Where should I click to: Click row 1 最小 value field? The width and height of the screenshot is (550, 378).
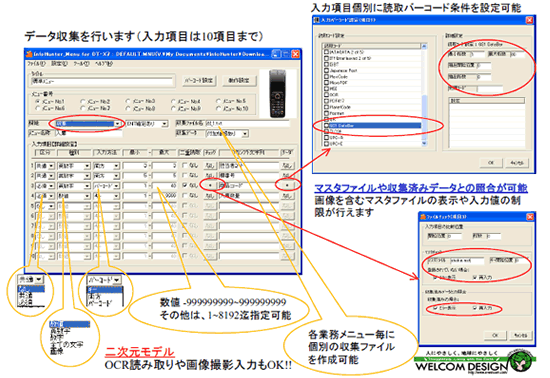tap(135, 166)
